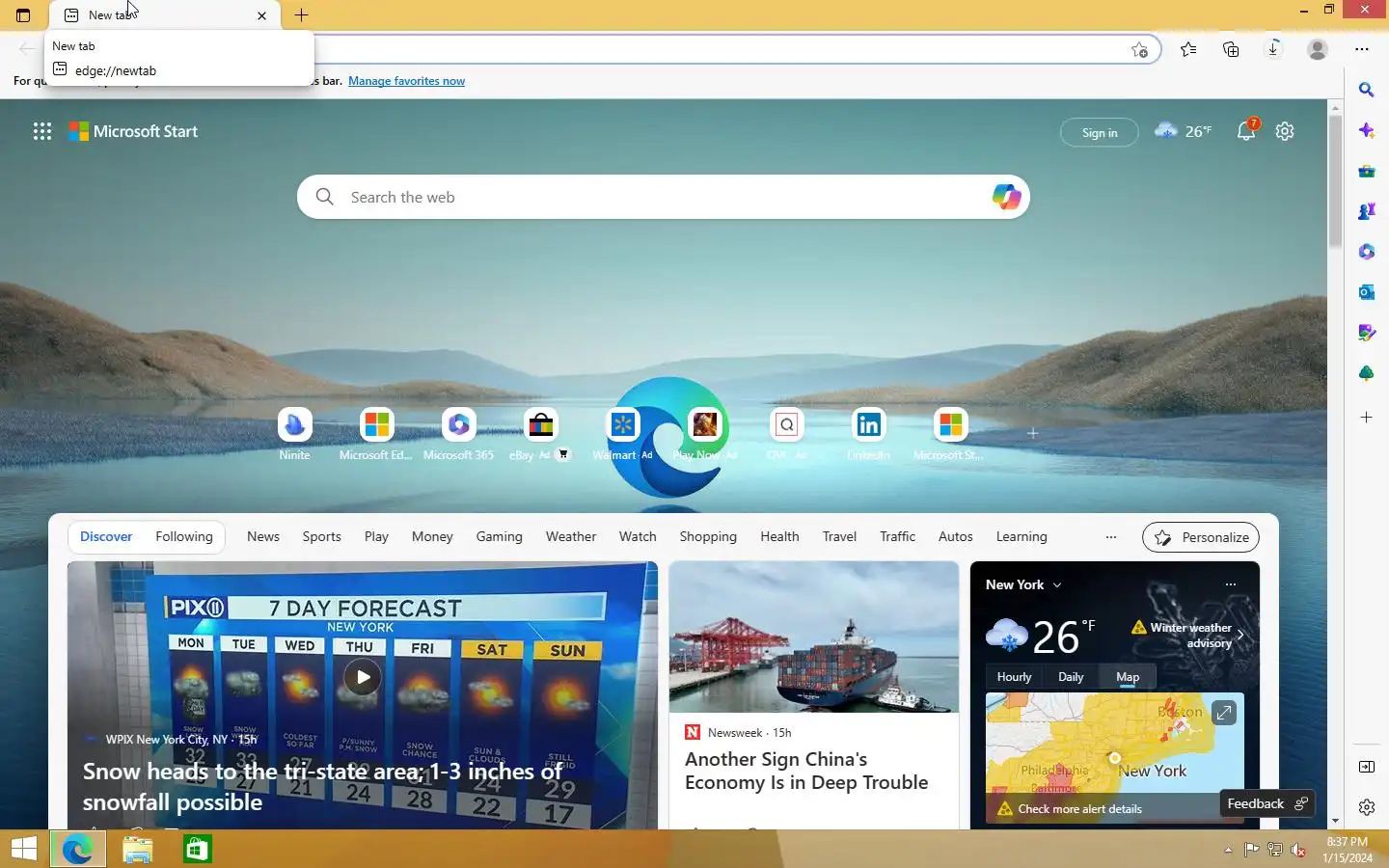Open the eBay quick link
Screen dimensions: 1389x868
click(540, 433)
